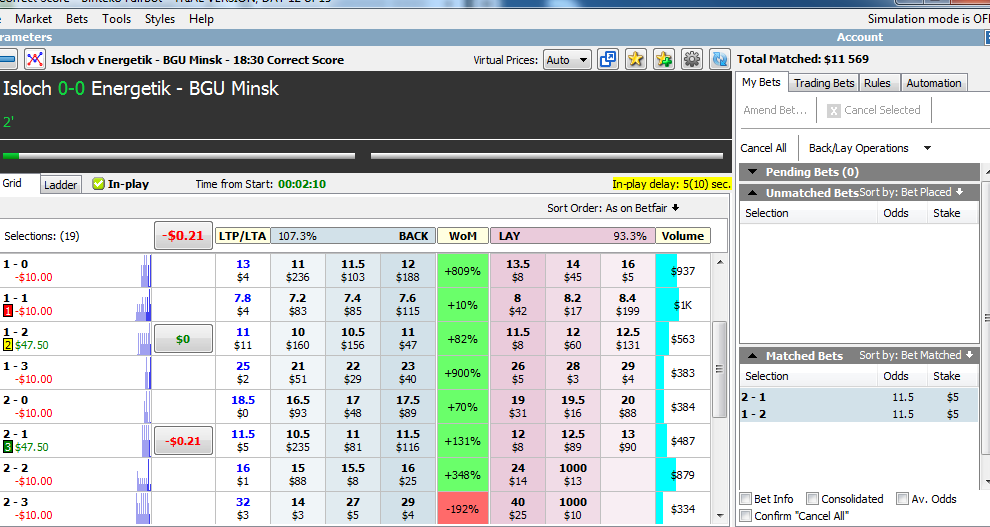Select the 2 - 1 matched bet row

pyautogui.click(x=859, y=397)
